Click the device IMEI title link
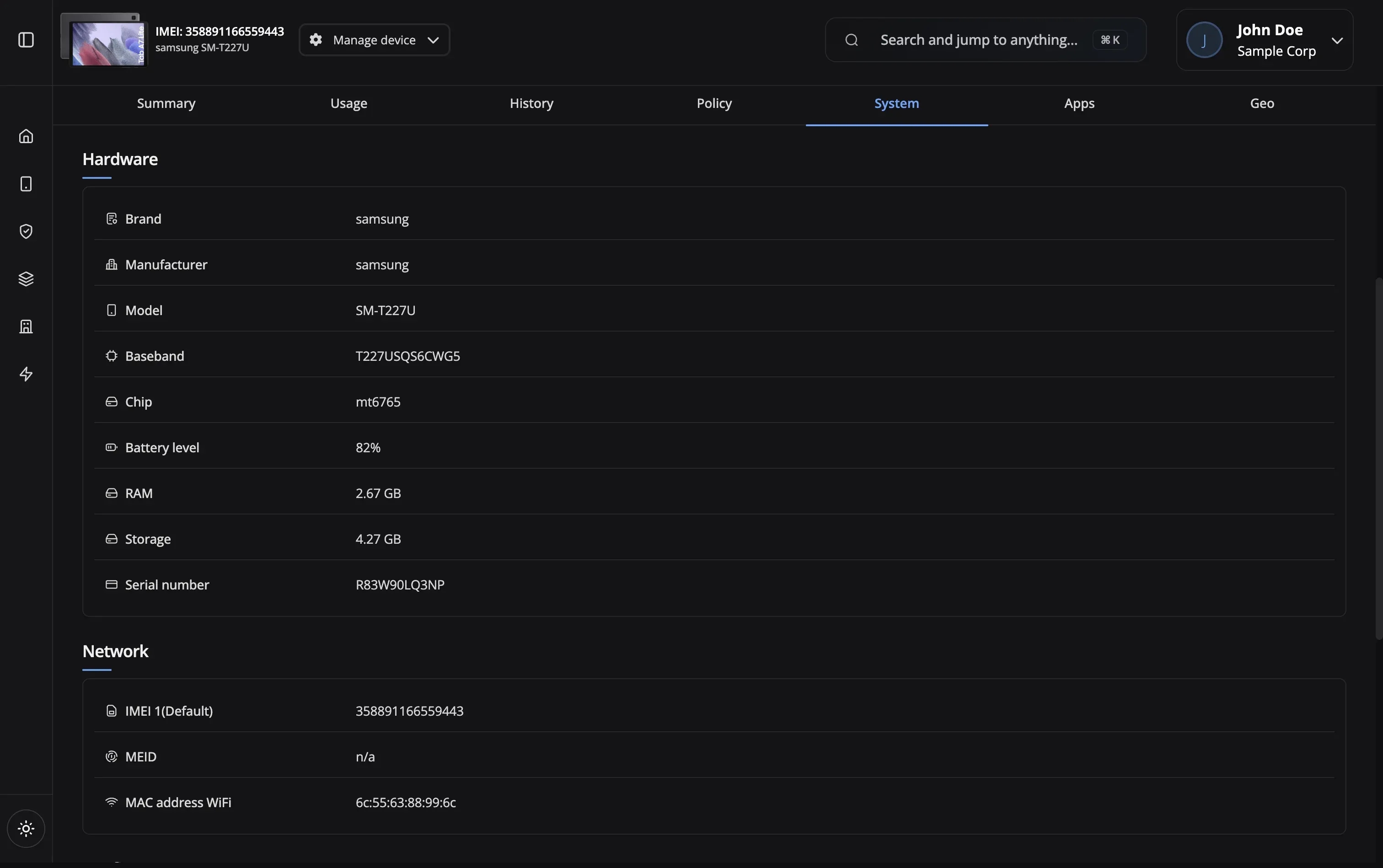 point(220,31)
